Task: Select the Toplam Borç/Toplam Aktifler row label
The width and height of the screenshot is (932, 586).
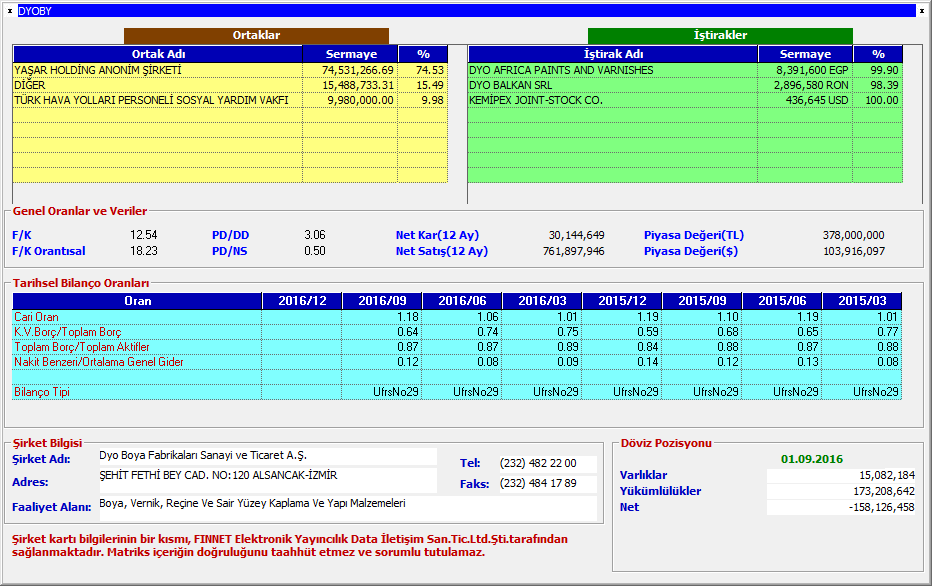Action: pyautogui.click(x=82, y=346)
